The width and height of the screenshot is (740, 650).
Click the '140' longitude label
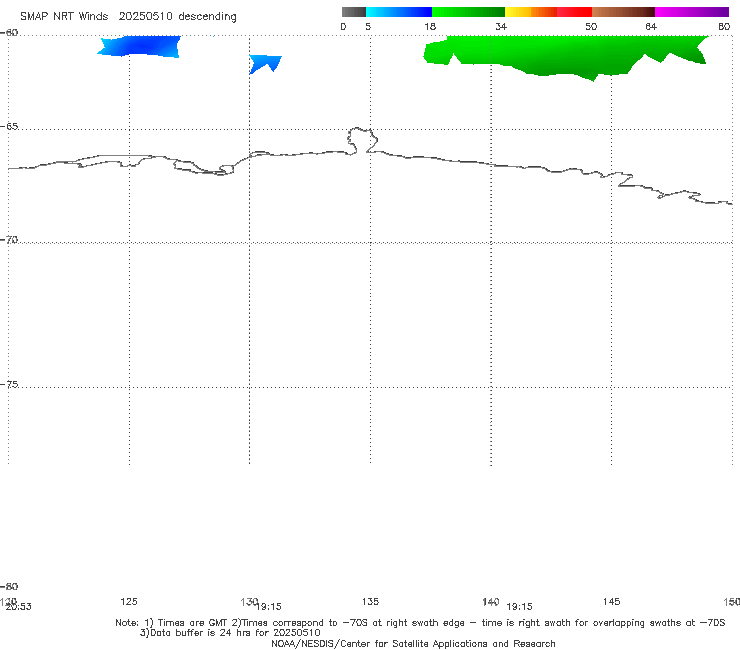click(x=491, y=601)
